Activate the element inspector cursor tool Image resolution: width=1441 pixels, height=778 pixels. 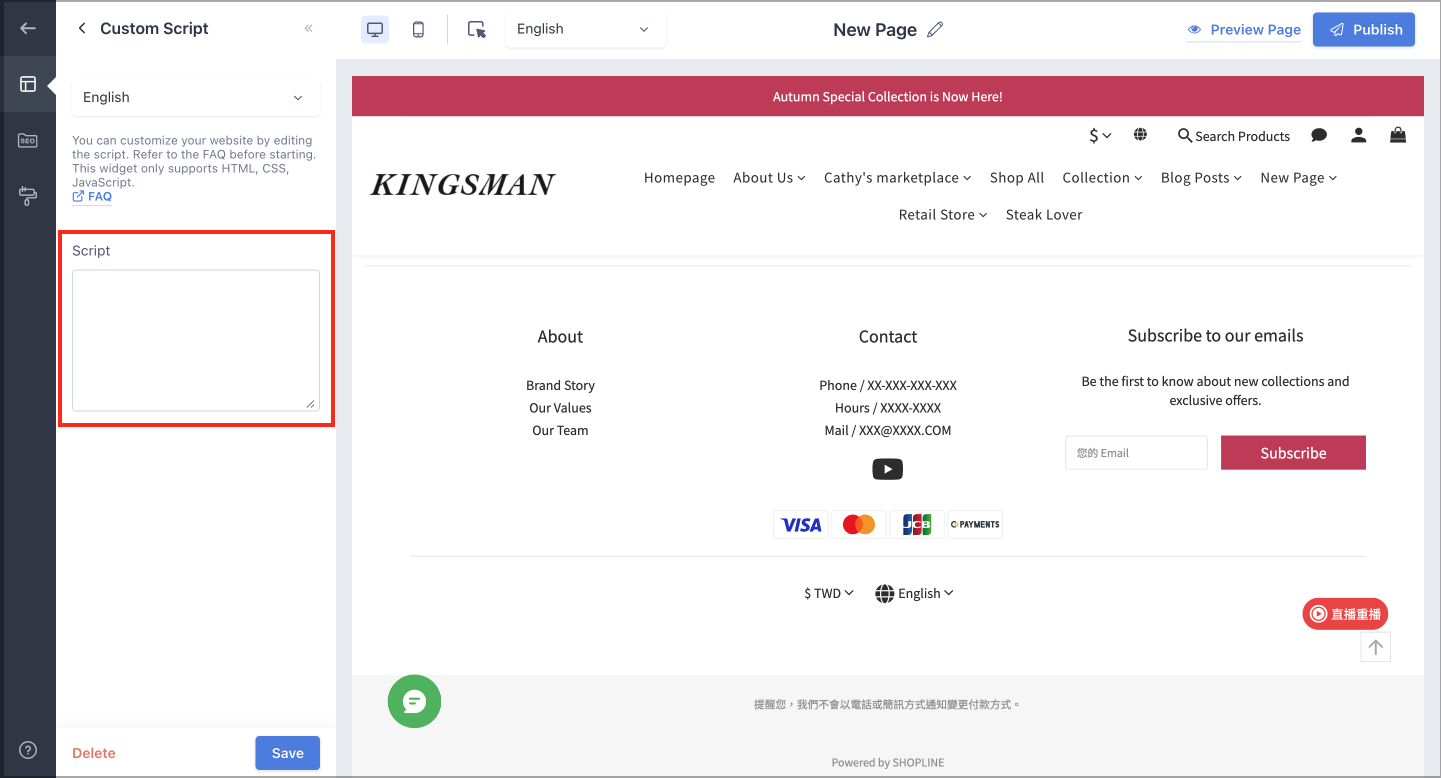(x=477, y=29)
